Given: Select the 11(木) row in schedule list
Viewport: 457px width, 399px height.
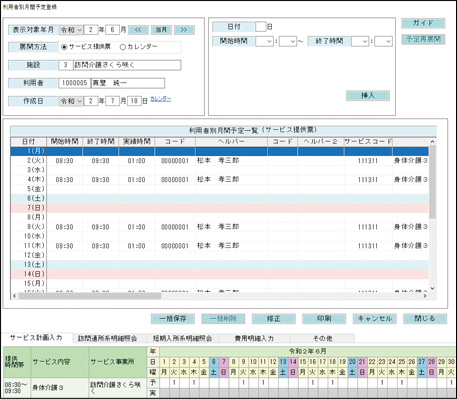Looking at the screenshot, I should tap(219, 246).
